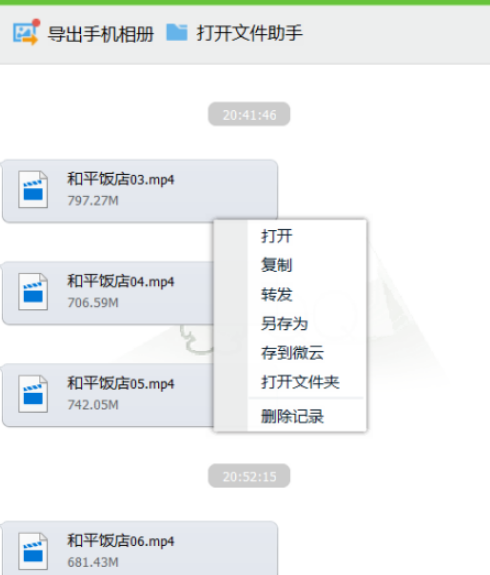
Task: Click video file icon of 和平饭店04.mp4
Action: coord(33,292)
